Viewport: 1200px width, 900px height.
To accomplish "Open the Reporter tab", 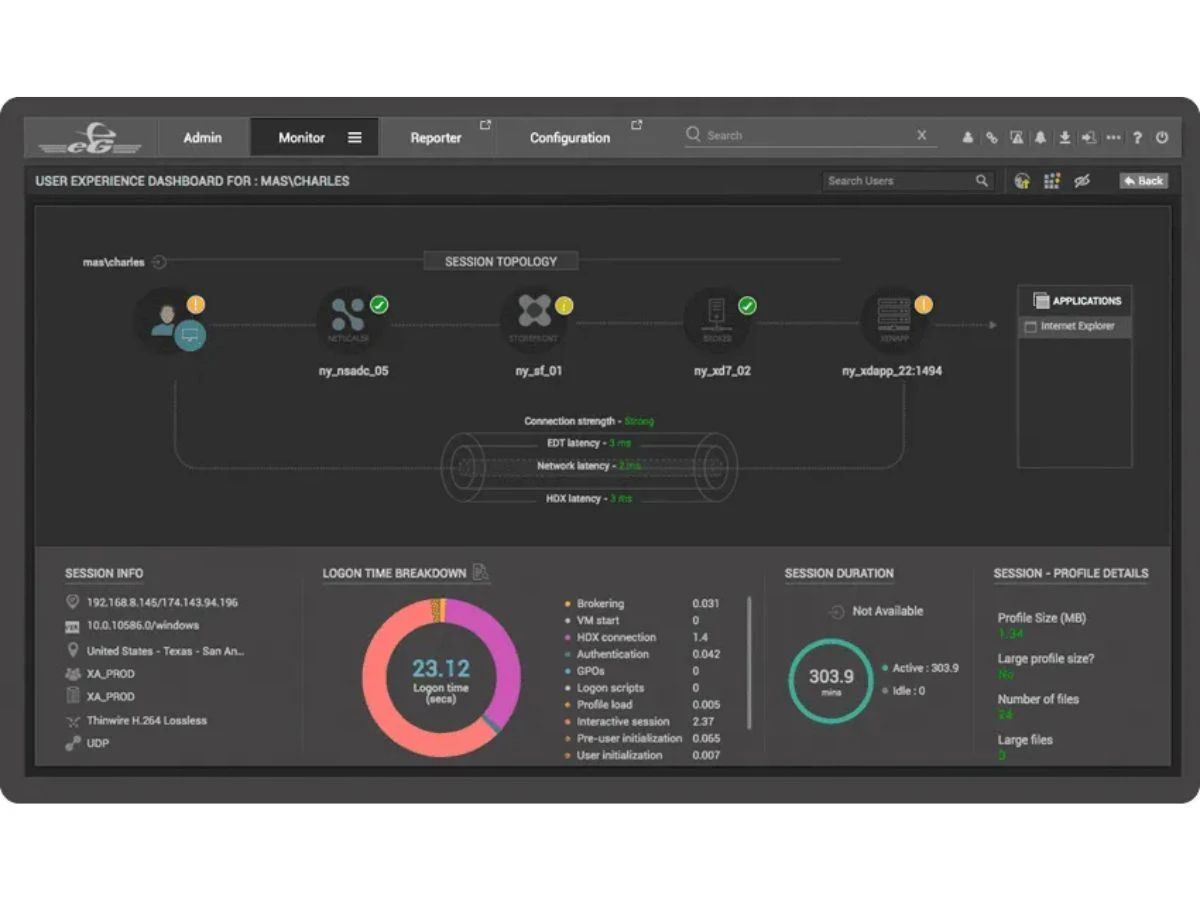I will click(x=436, y=138).
